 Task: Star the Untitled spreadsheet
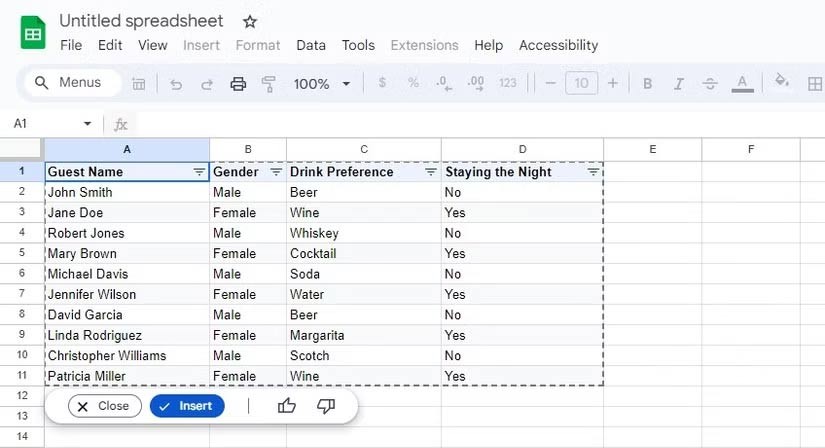[x=250, y=22]
